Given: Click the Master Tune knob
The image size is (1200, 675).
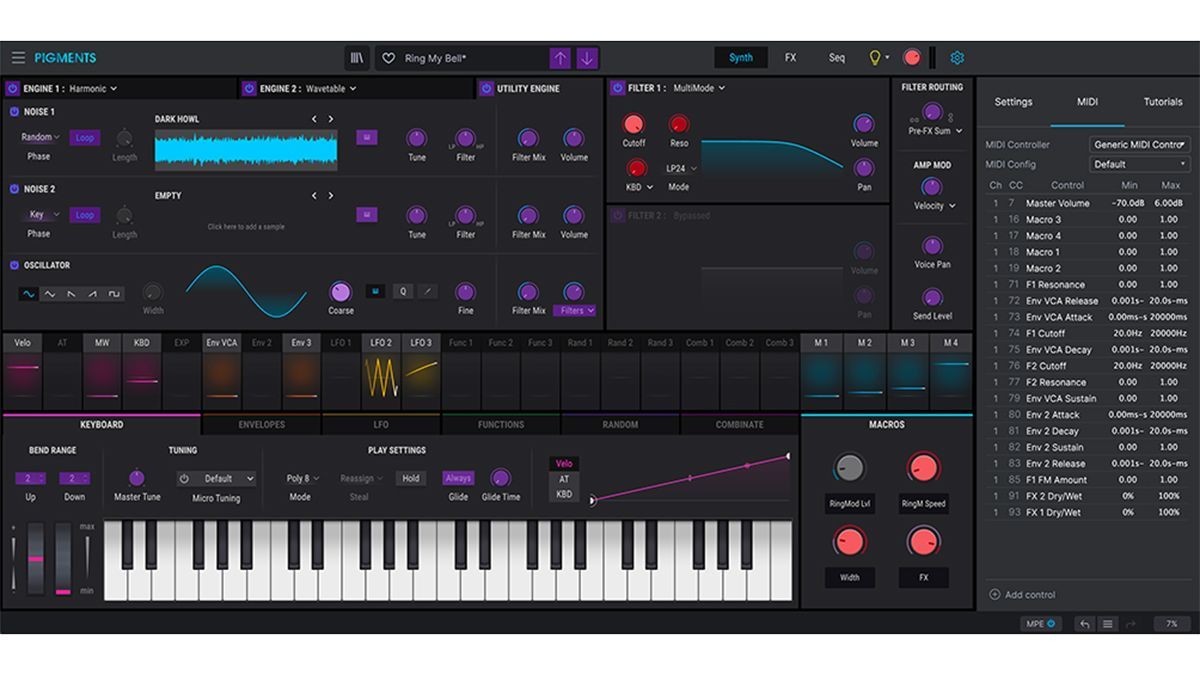Looking at the screenshot, I should [x=137, y=478].
